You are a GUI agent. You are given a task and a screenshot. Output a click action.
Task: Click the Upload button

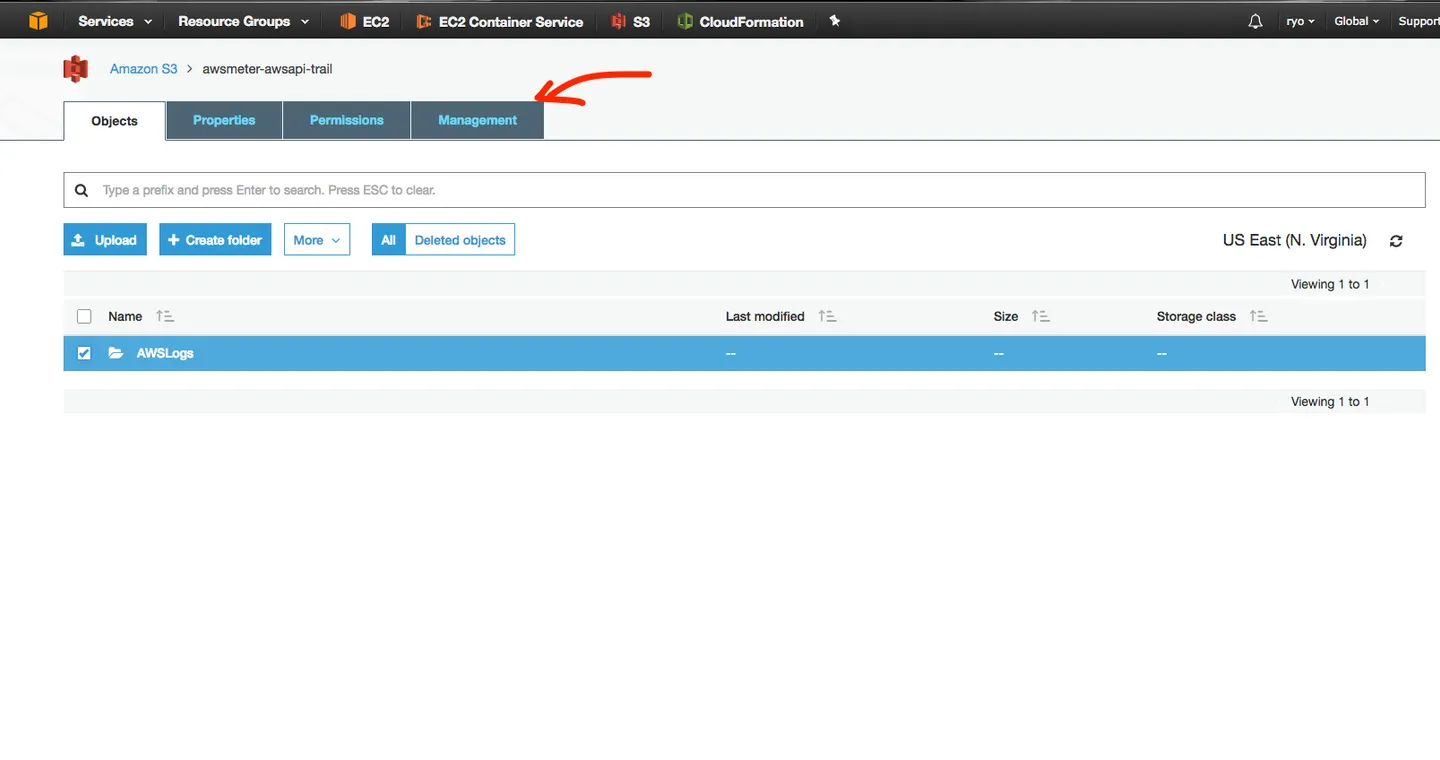pos(105,240)
